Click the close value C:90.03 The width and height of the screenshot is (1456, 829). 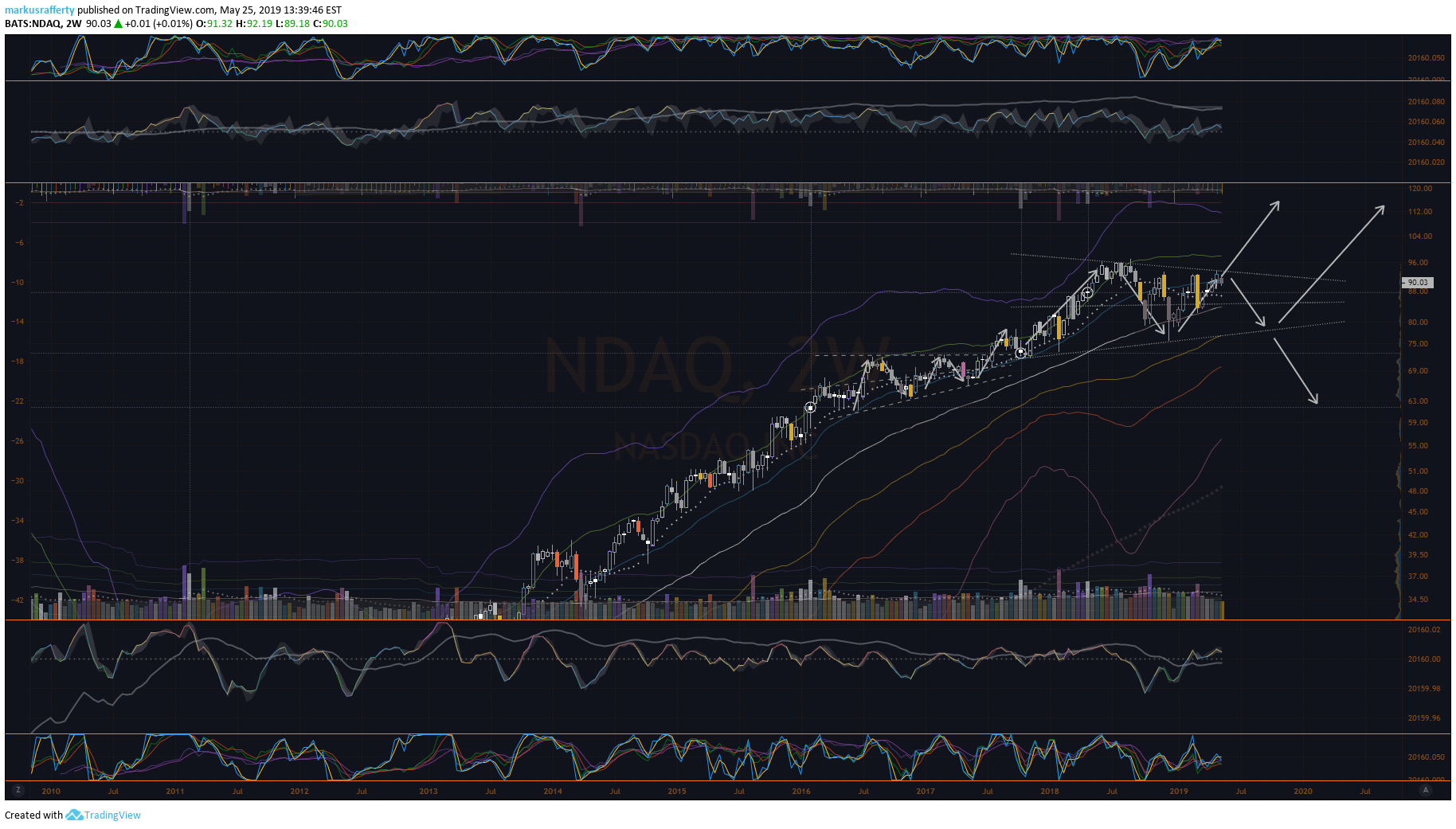(x=331, y=23)
